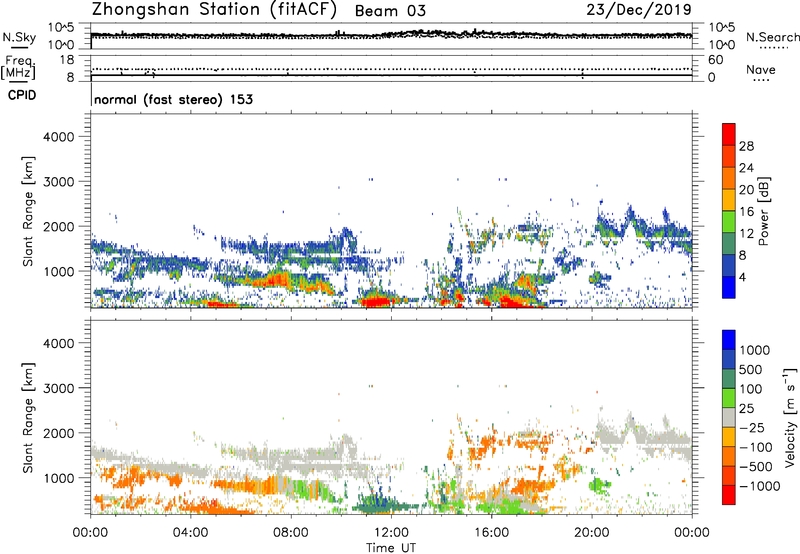The height and width of the screenshot is (554, 800).
Task: Click the Nave legend label
Action: pos(761,69)
